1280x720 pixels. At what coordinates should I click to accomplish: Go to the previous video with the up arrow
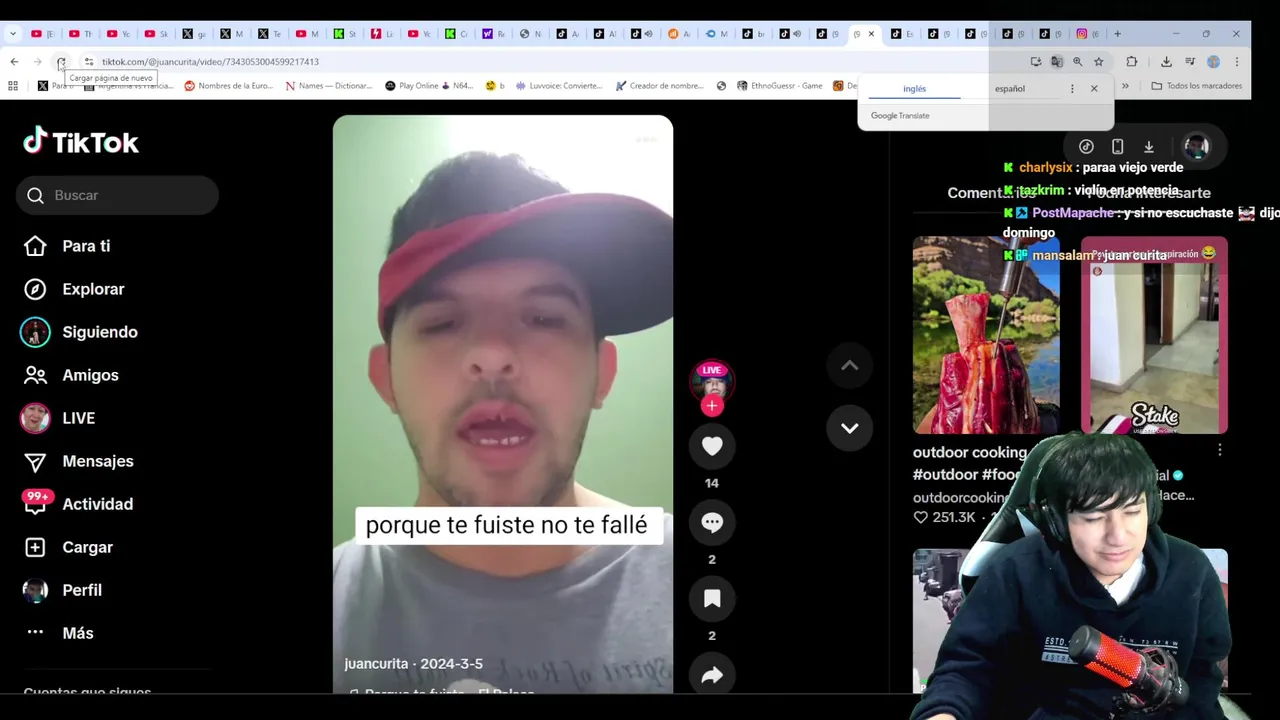tap(849, 366)
